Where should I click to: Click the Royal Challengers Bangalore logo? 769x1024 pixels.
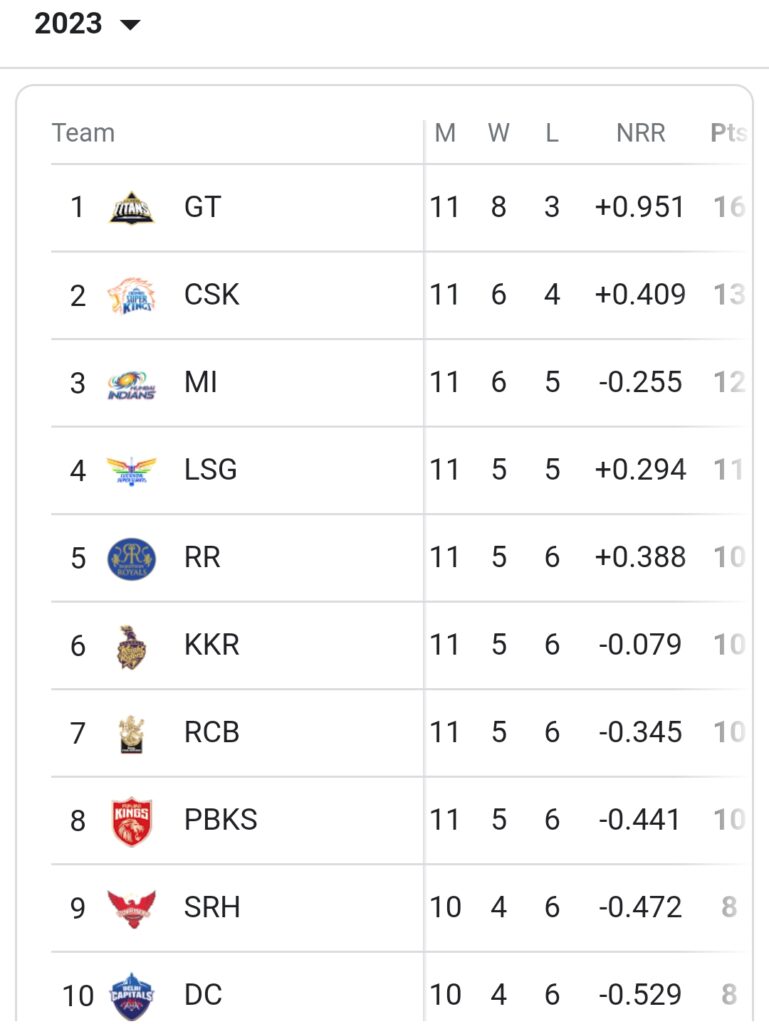131,734
